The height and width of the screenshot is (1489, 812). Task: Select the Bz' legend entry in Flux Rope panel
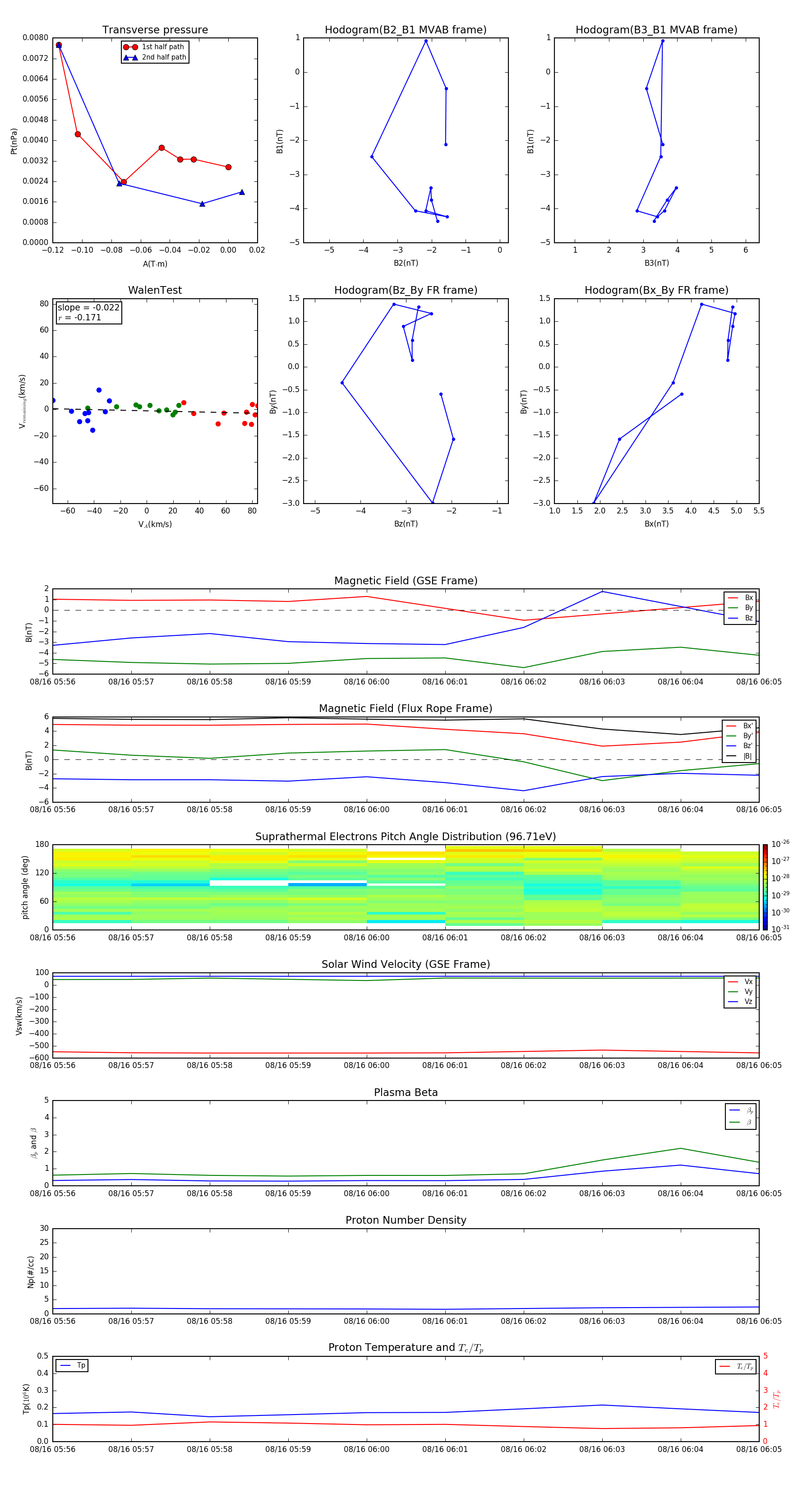[739, 746]
